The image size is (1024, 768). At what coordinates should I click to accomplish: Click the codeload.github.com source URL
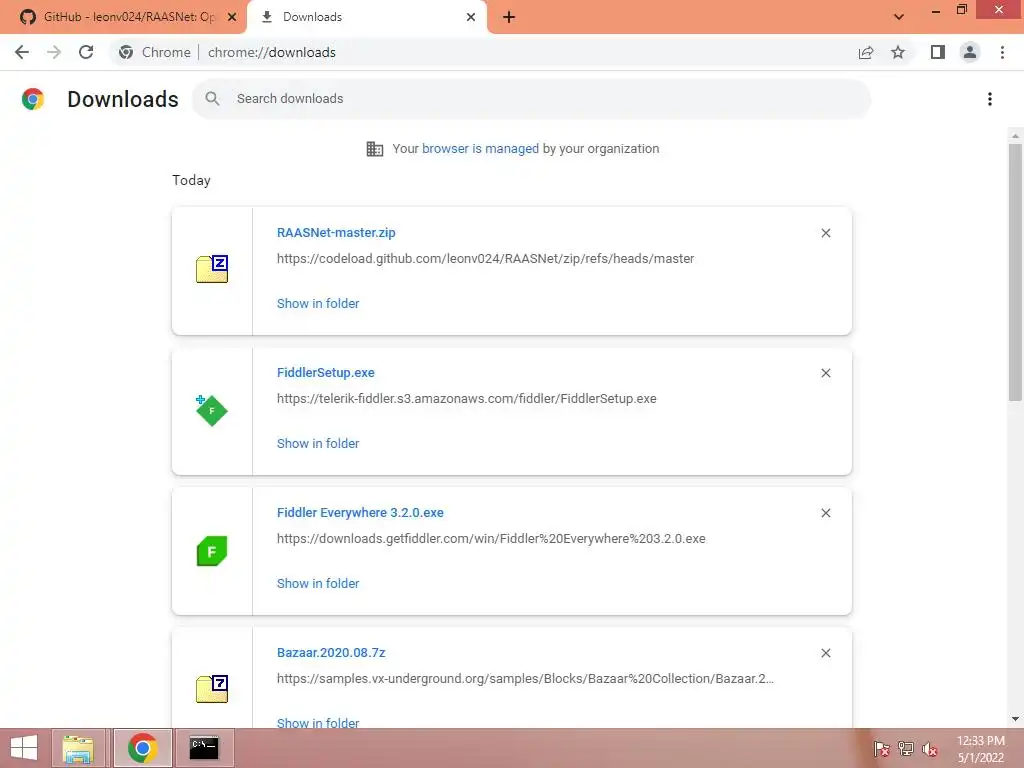coord(485,259)
